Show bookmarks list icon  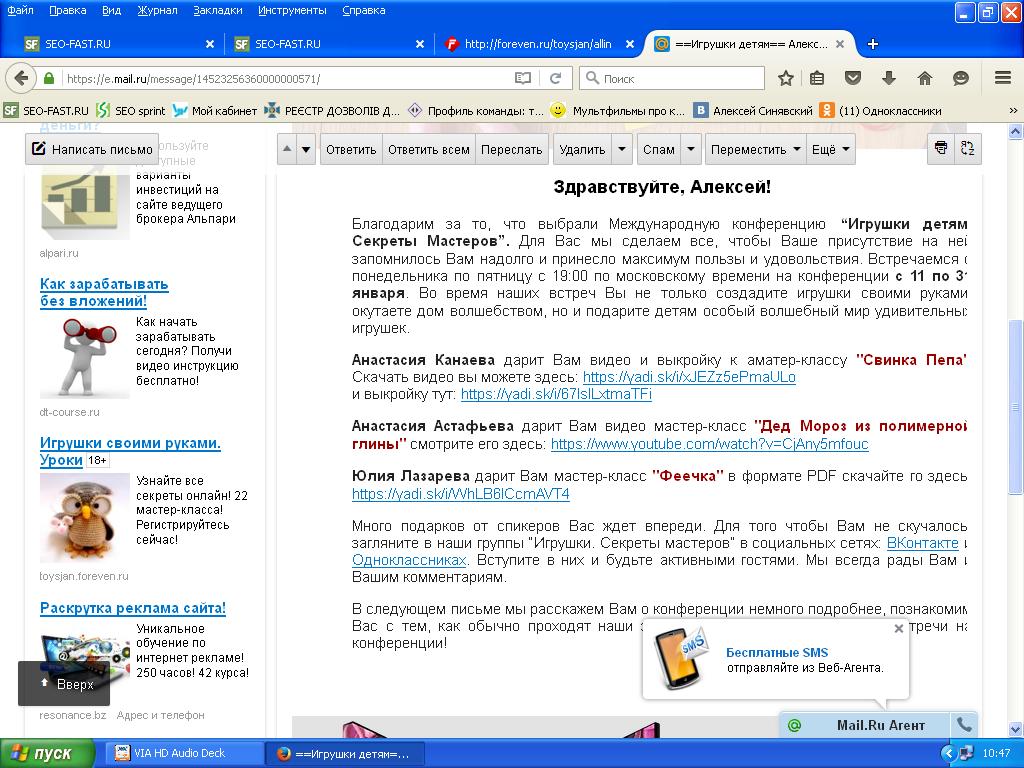(817, 78)
